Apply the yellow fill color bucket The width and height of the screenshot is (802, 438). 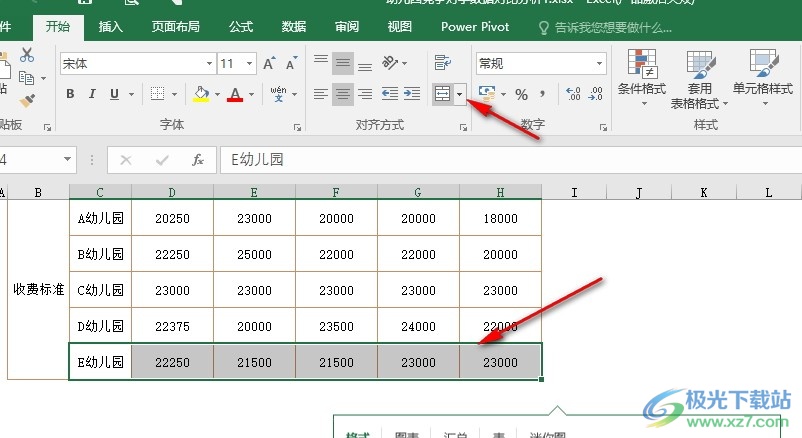coord(201,94)
